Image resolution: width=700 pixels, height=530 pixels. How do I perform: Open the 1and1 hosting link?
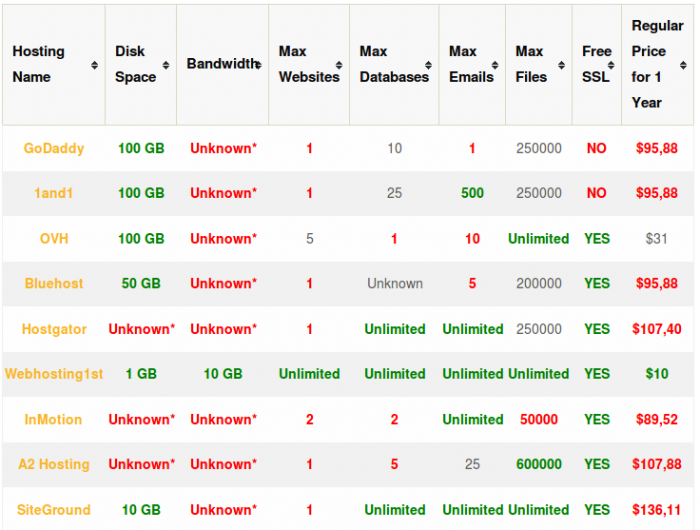pos(54,193)
